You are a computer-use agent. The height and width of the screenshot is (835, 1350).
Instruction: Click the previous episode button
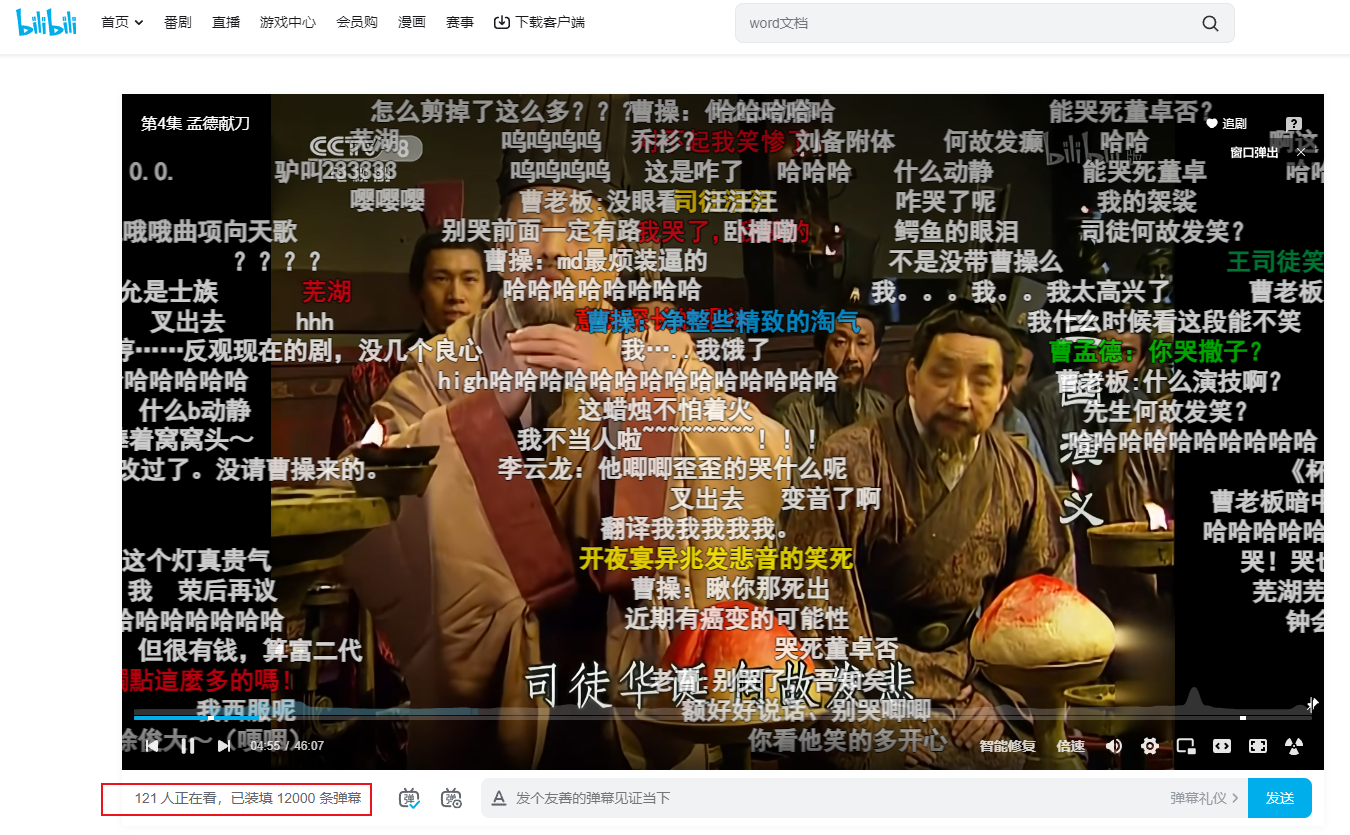[x=152, y=745]
